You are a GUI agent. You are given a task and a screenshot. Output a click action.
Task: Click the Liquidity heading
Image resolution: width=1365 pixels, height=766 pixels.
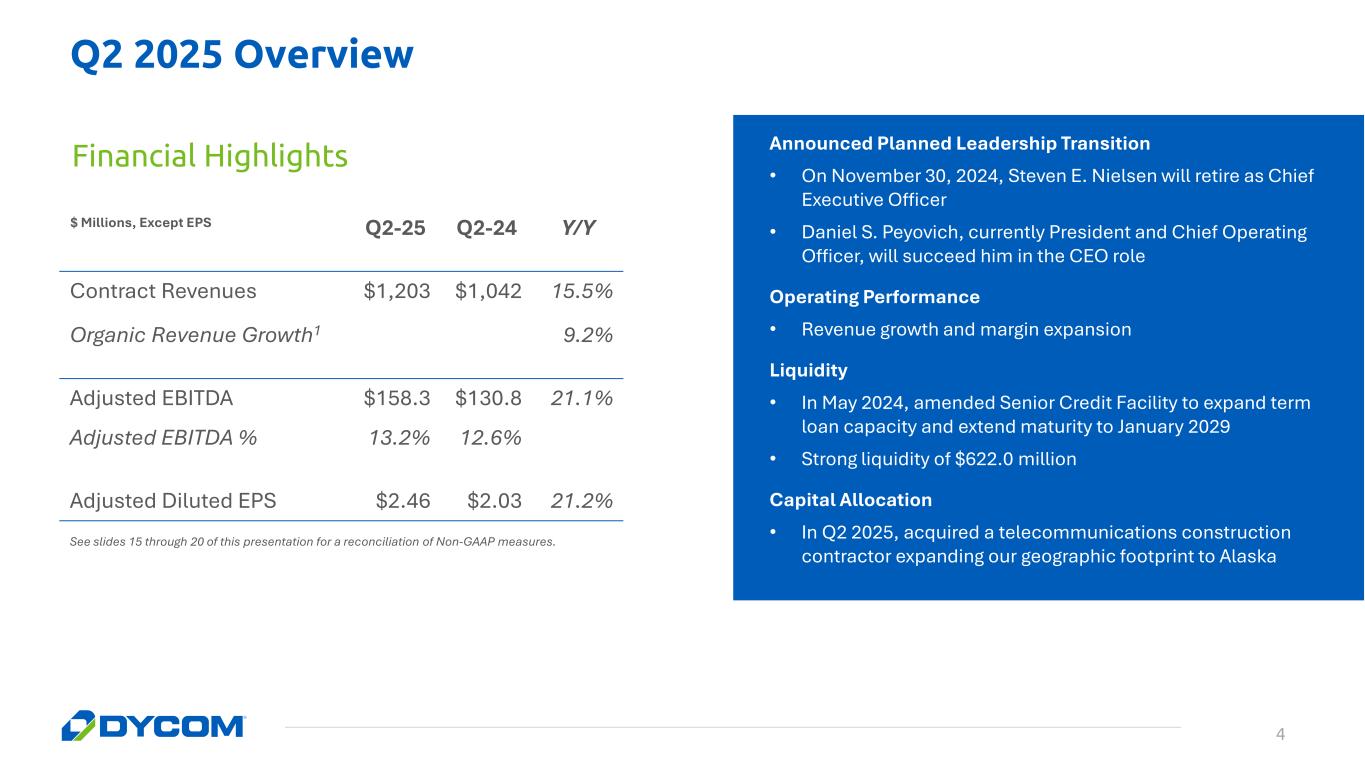[808, 371]
